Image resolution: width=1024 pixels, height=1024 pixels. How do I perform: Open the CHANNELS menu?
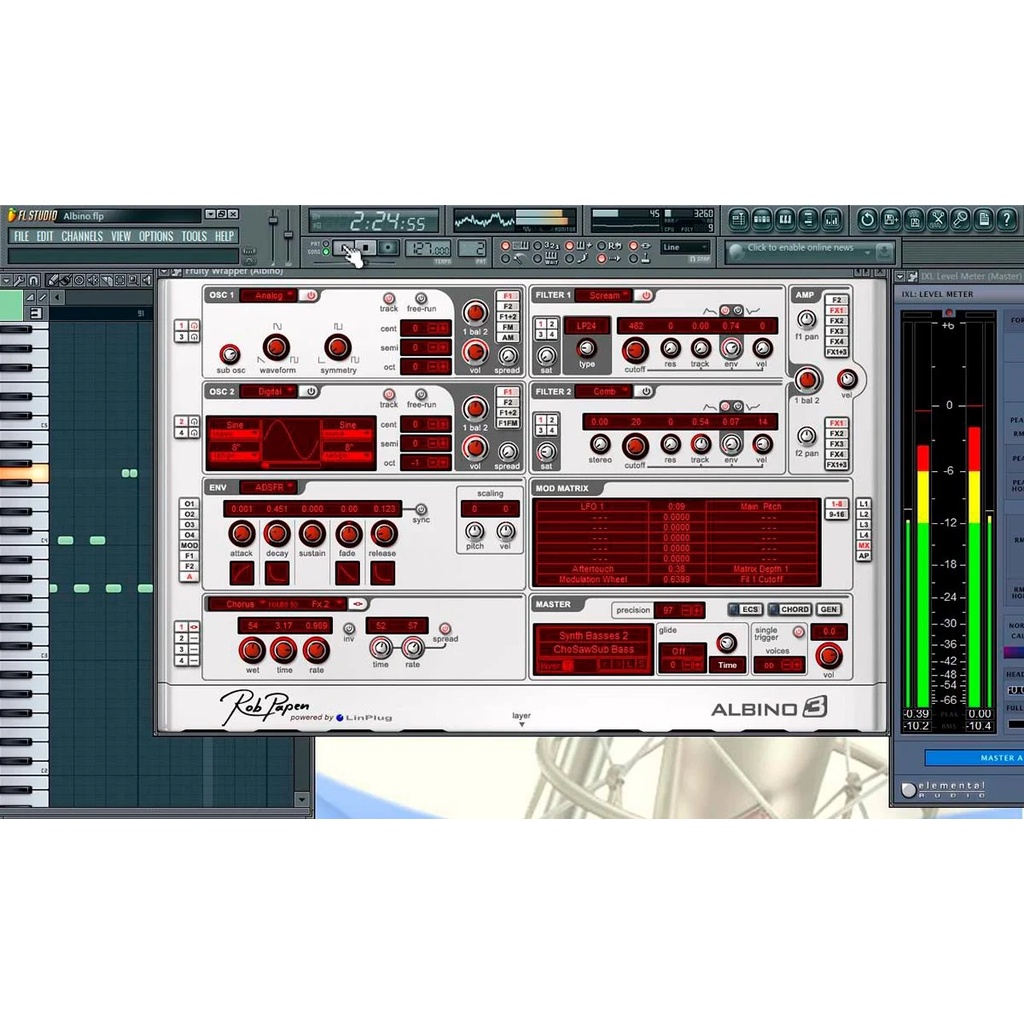[x=82, y=236]
